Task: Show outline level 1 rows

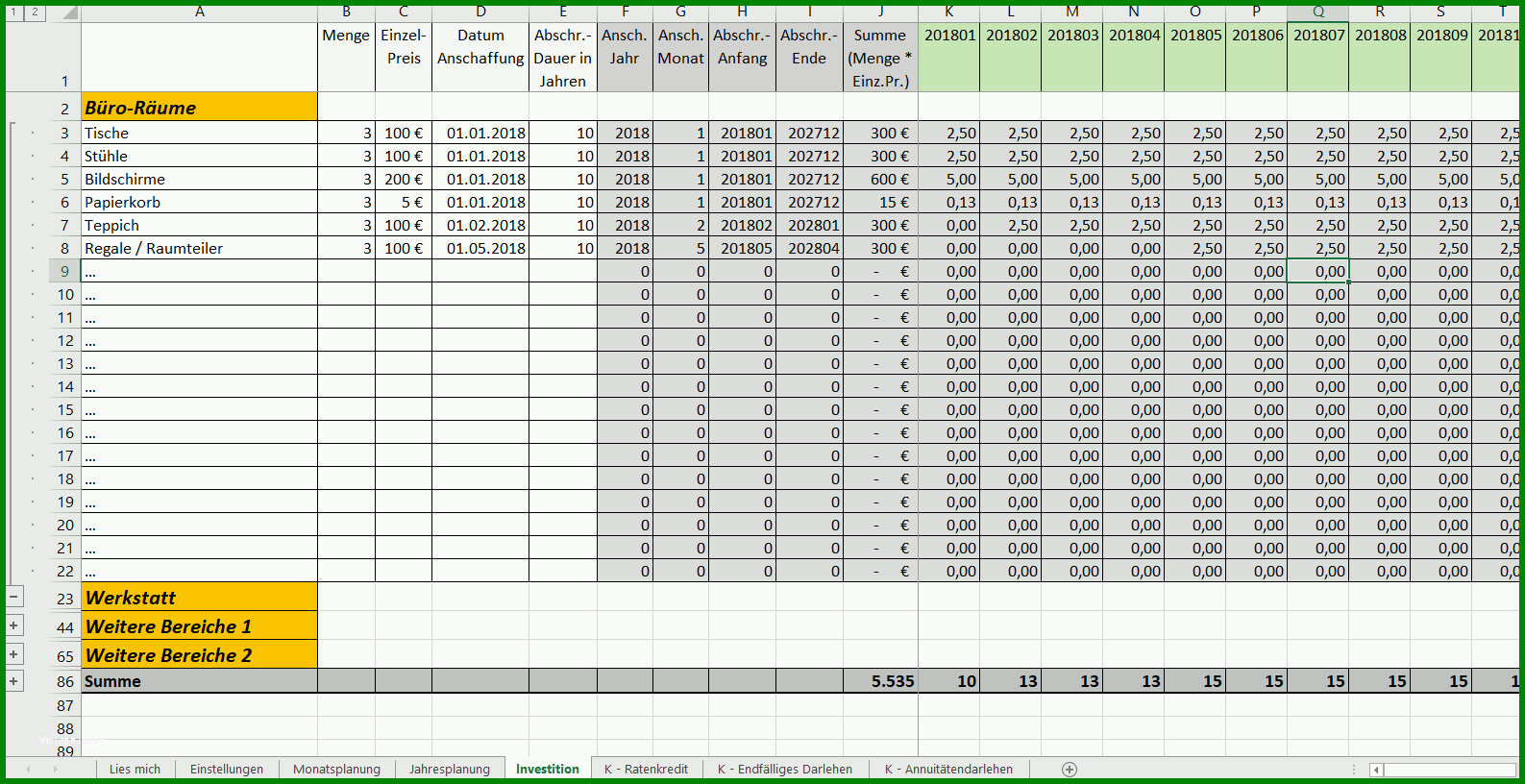Action: (x=14, y=12)
